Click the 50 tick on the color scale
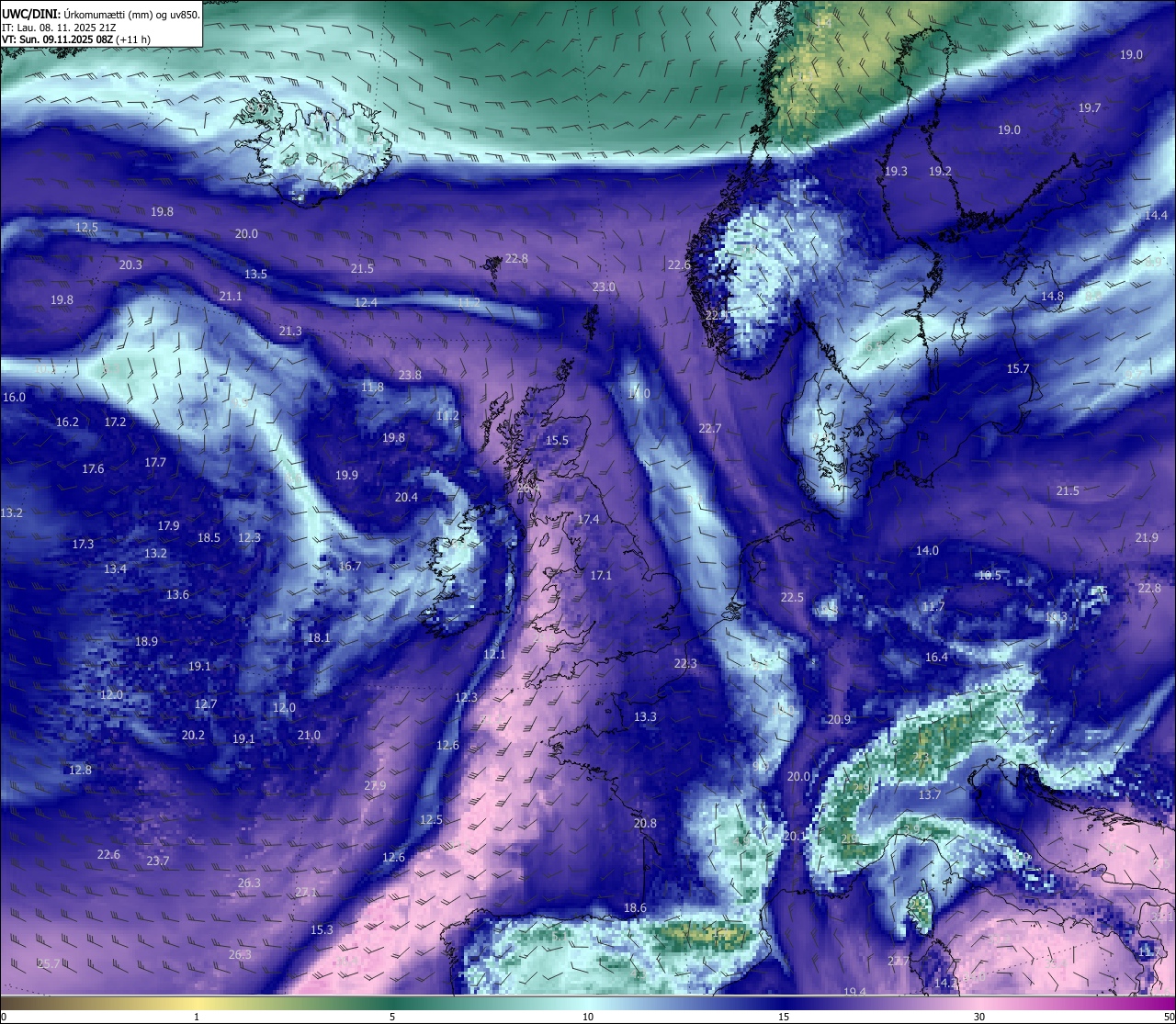This screenshot has height=1024, width=1176. (1168, 1017)
